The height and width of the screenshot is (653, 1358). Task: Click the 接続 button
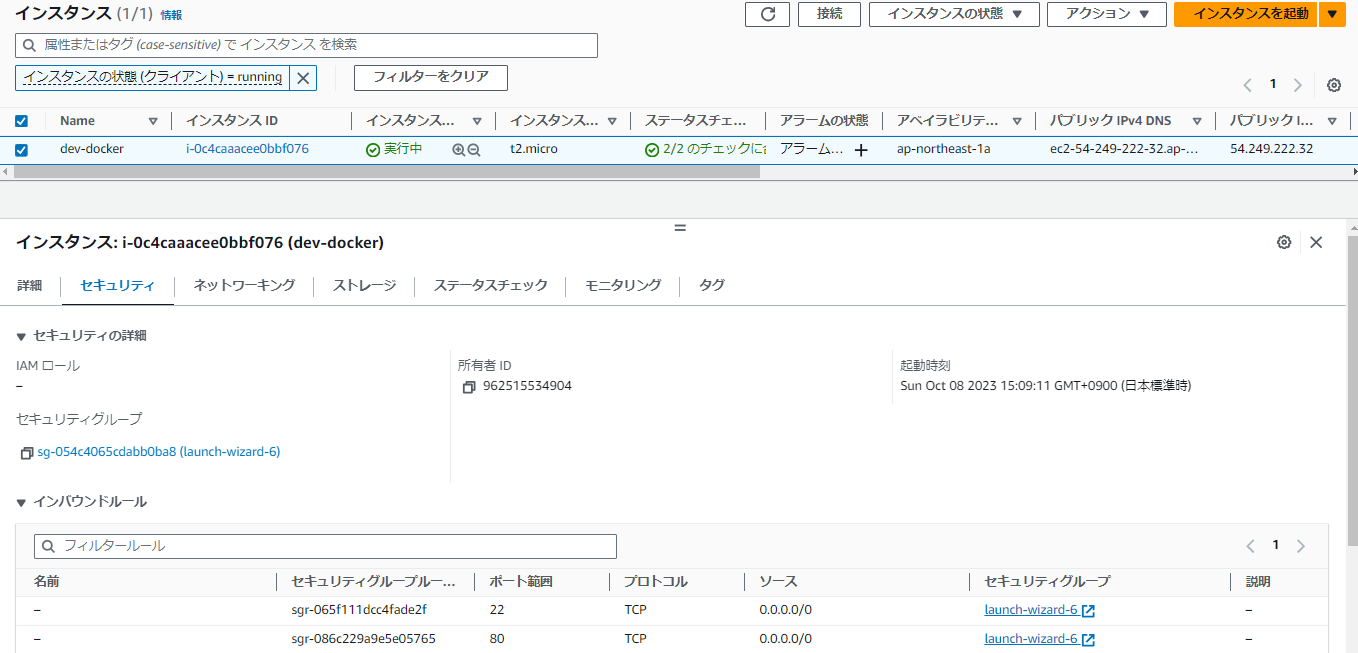tap(829, 14)
